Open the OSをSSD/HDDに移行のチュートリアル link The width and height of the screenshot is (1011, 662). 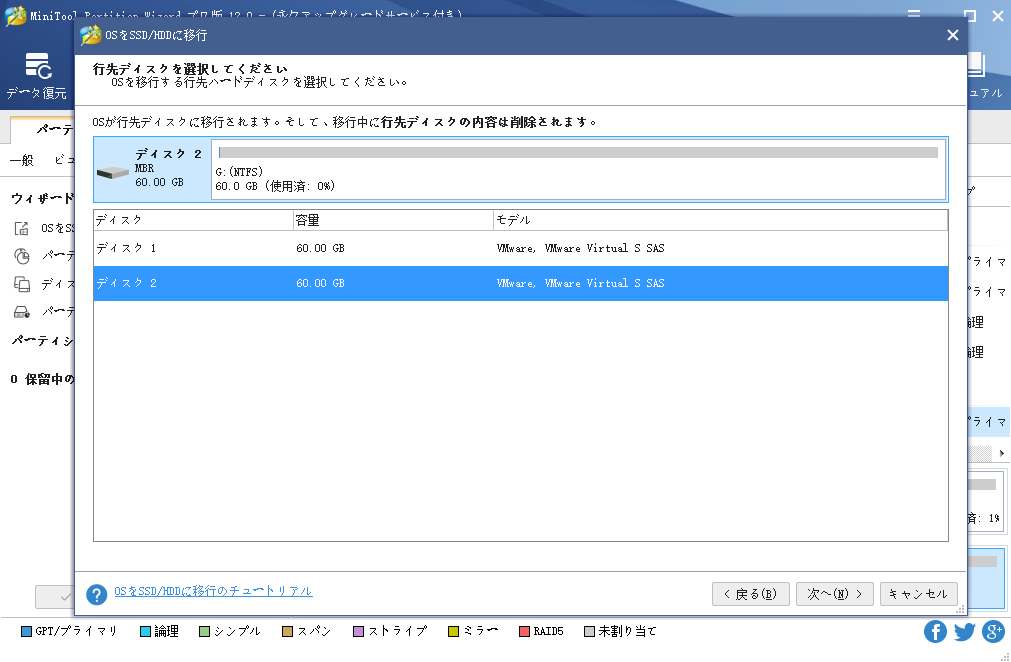213,591
